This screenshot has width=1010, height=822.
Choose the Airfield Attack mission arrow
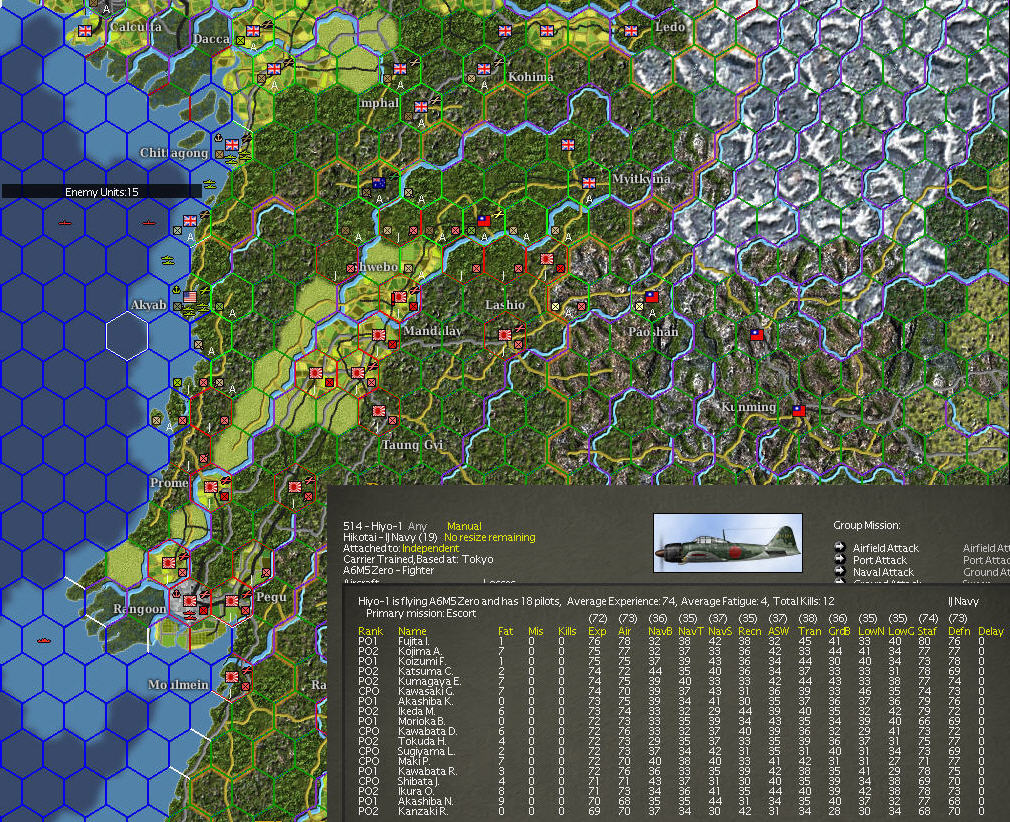[x=839, y=547]
